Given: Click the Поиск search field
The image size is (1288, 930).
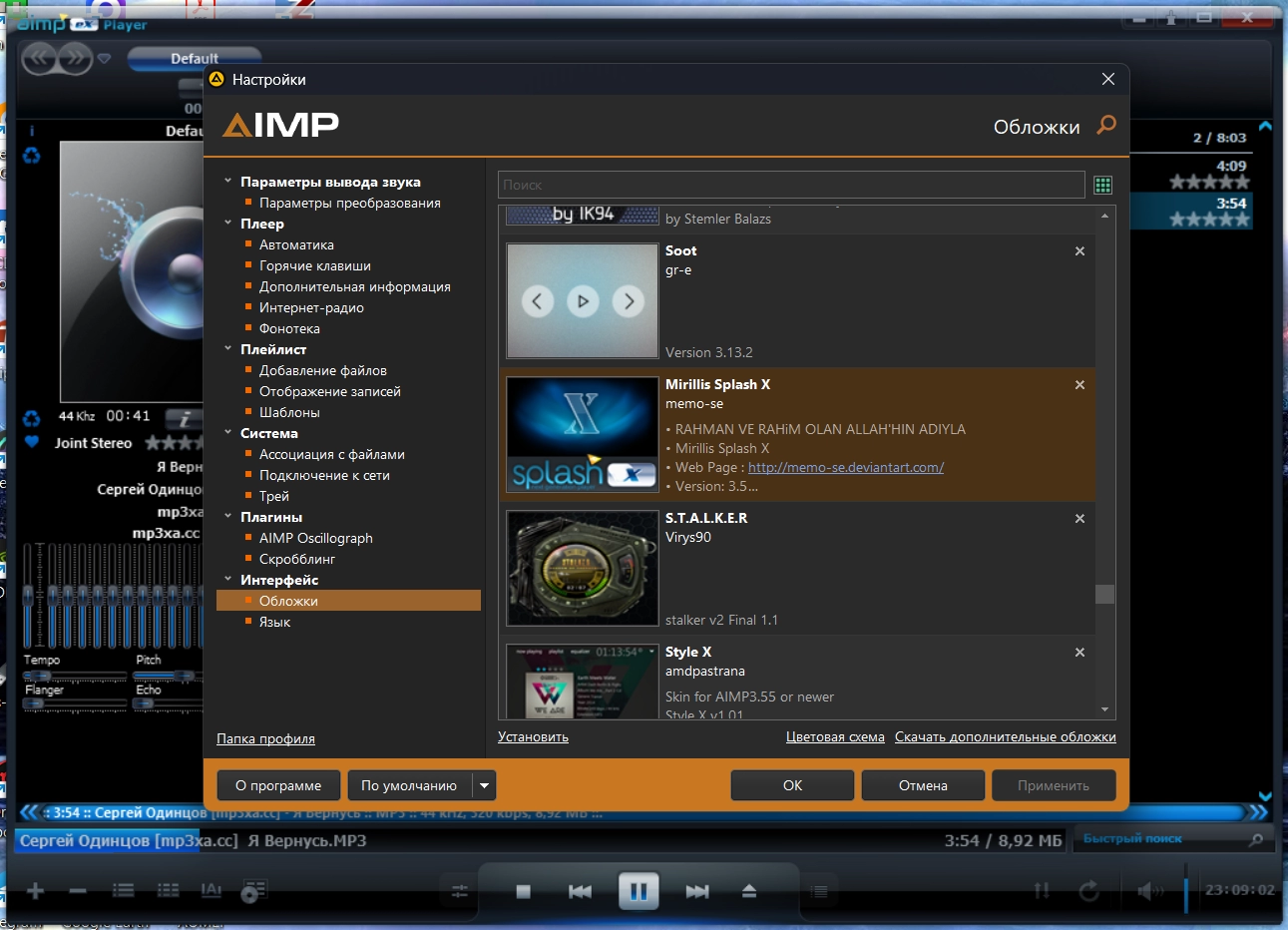Looking at the screenshot, I should tap(791, 185).
